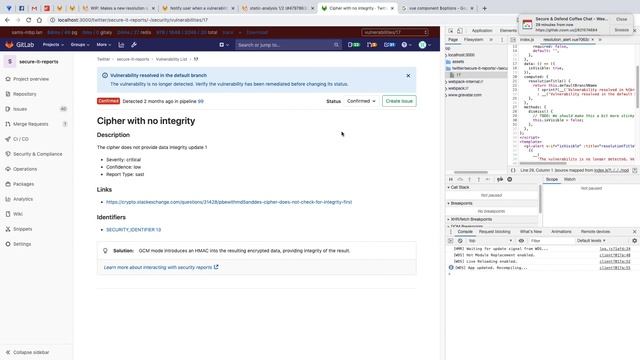640x360 pixels.
Task: Click the DevTools inspect element icon
Action: pos(451,31)
